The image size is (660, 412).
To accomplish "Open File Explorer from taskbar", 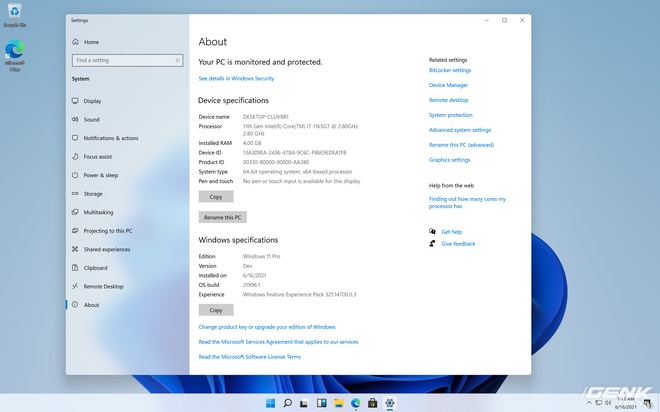I will click(x=338, y=403).
